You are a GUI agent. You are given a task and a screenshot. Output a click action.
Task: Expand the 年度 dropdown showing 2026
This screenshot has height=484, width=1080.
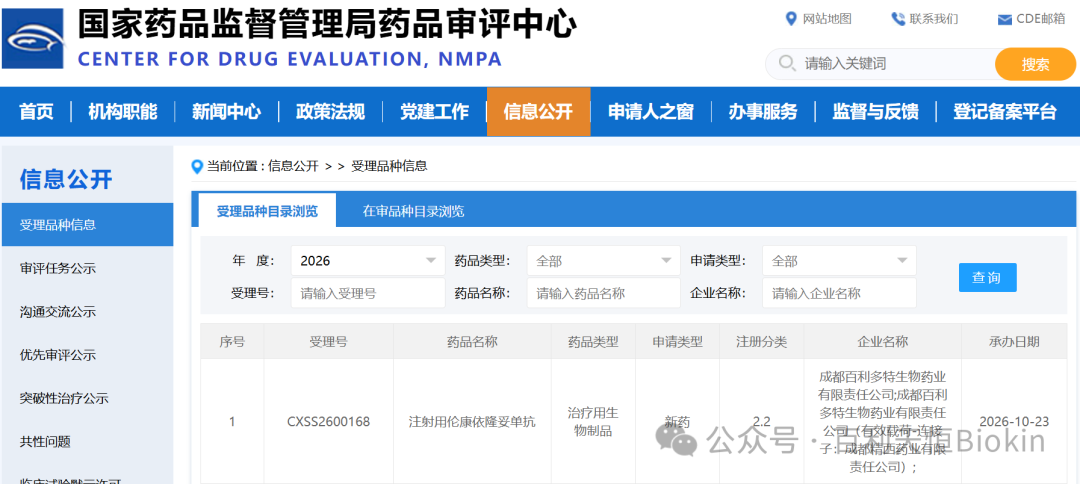pyautogui.click(x=368, y=261)
